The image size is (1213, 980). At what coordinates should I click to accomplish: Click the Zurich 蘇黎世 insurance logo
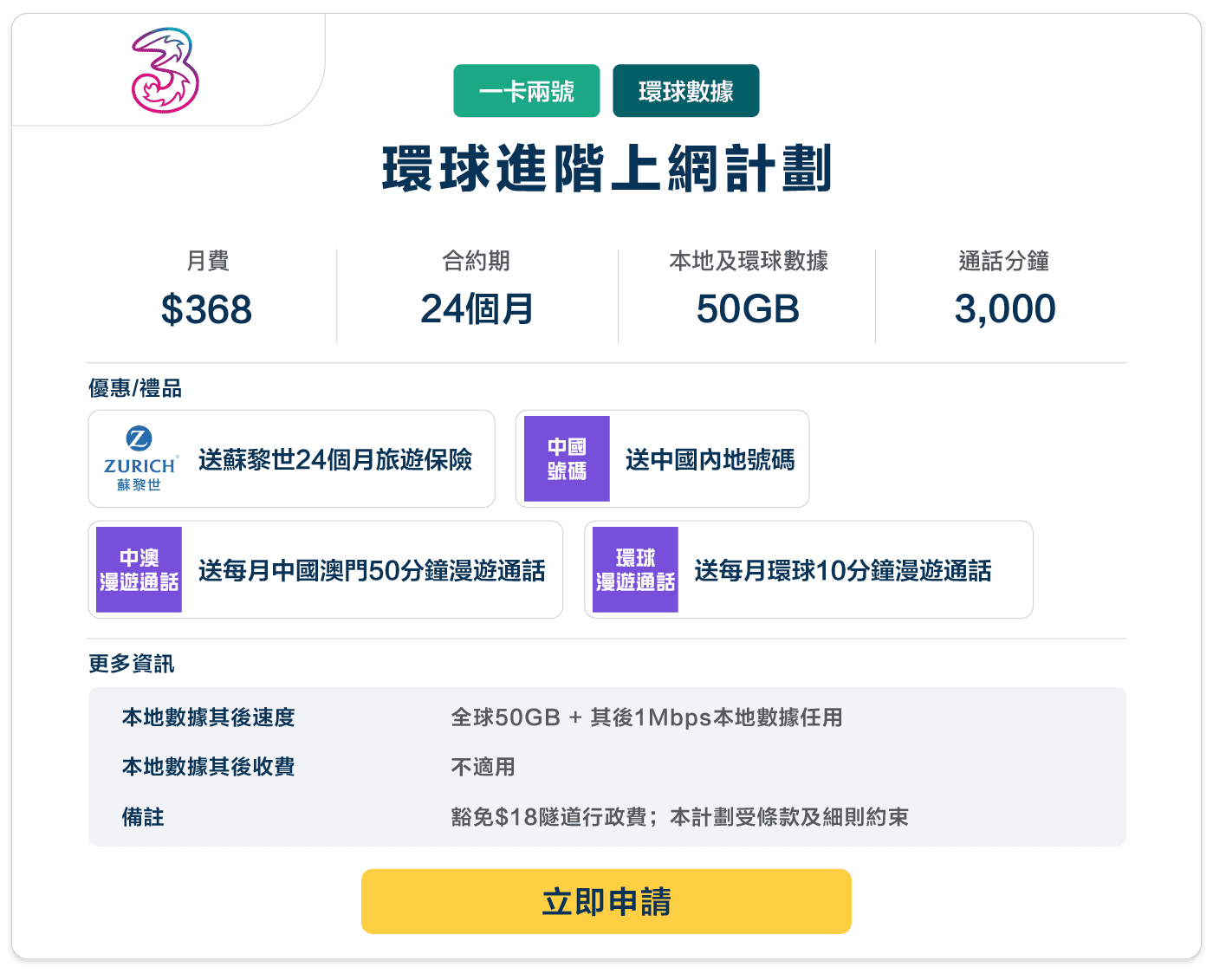(139, 459)
